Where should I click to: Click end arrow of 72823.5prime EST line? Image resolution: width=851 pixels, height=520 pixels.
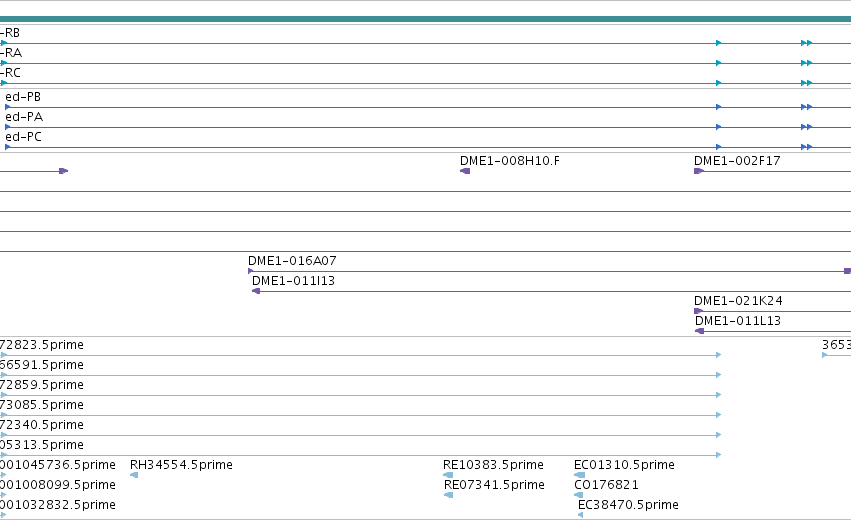click(x=719, y=355)
